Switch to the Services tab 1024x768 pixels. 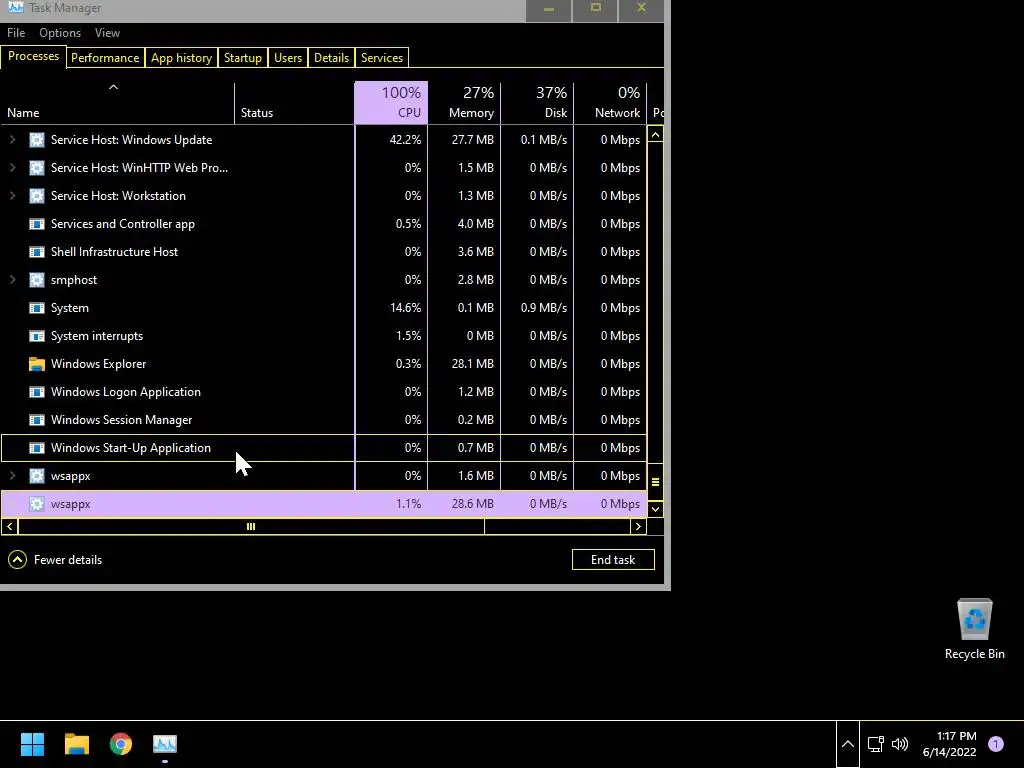click(x=382, y=57)
